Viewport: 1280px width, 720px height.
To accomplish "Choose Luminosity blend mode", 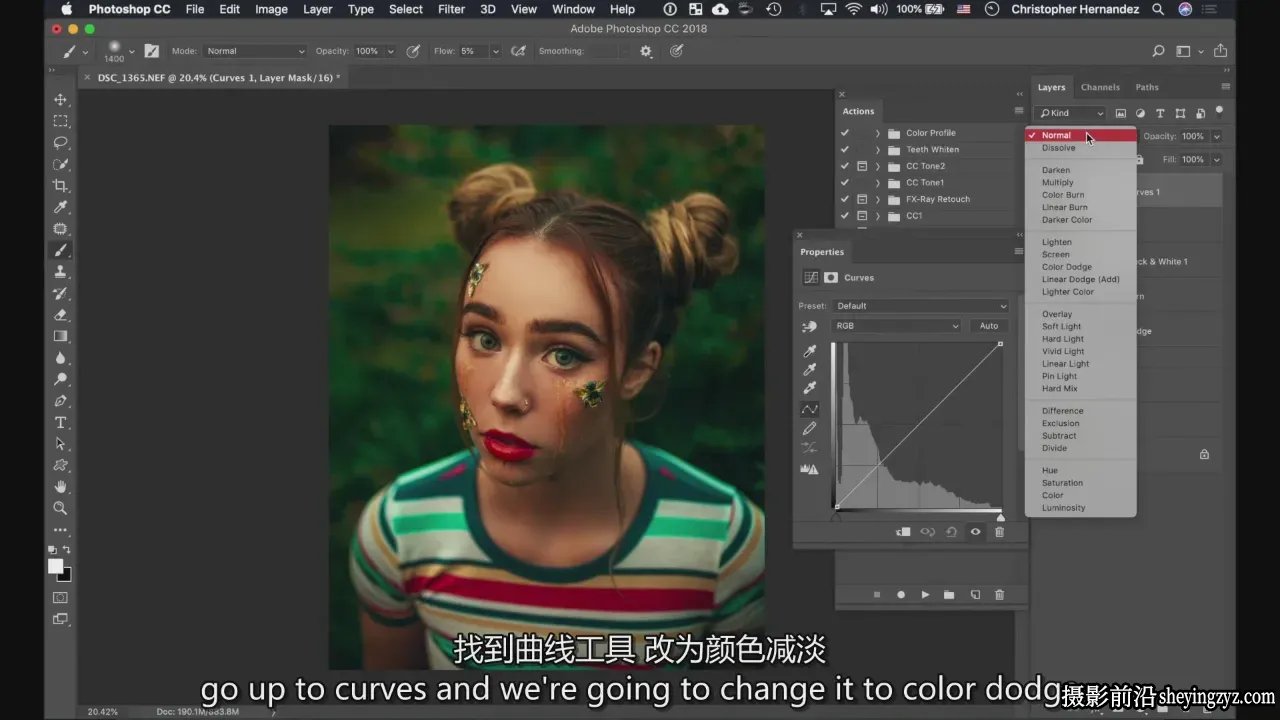I will [x=1063, y=508].
